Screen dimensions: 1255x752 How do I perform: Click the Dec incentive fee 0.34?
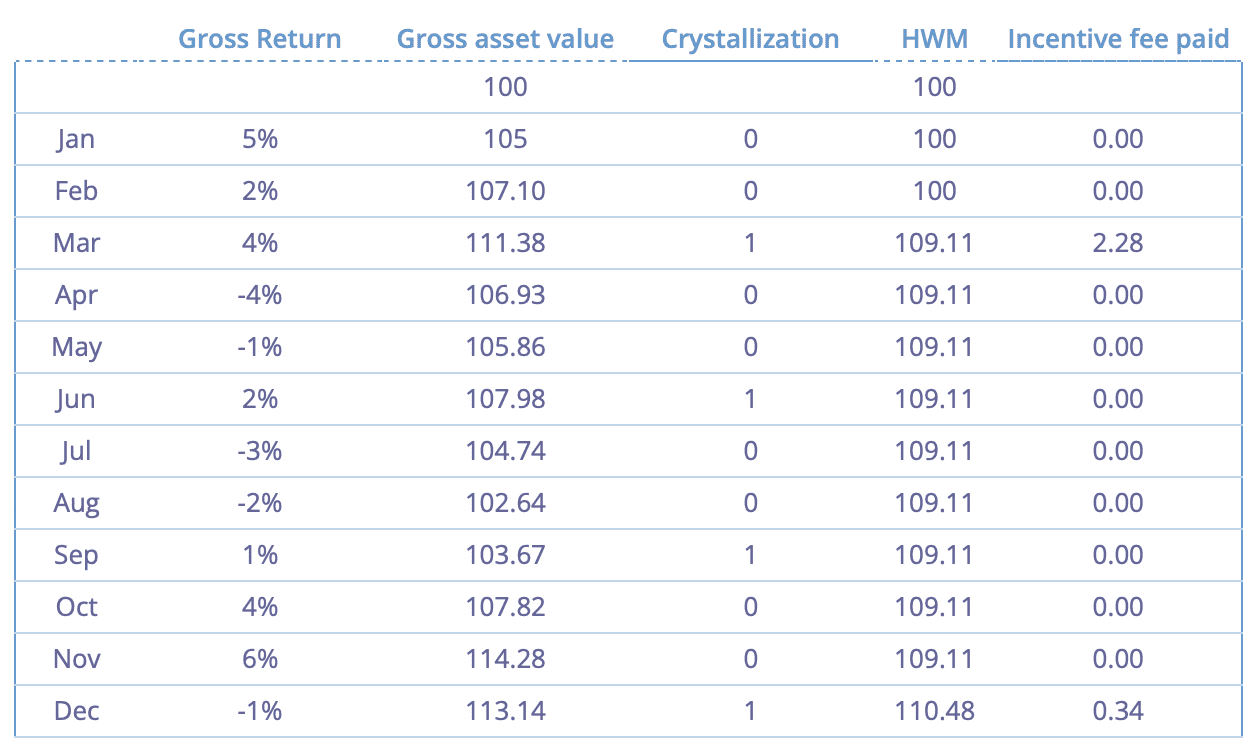coord(1118,711)
